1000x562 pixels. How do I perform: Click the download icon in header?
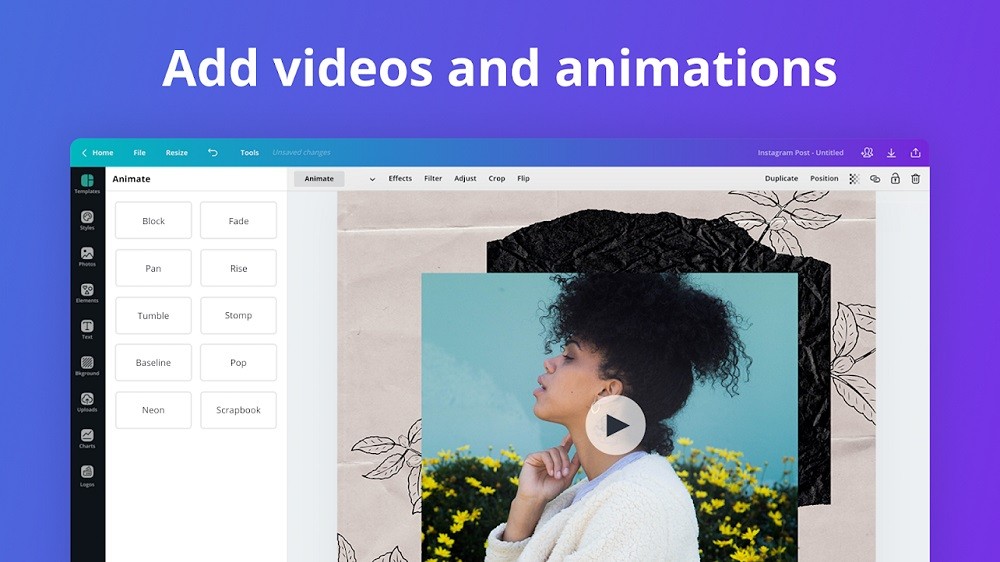tap(891, 153)
